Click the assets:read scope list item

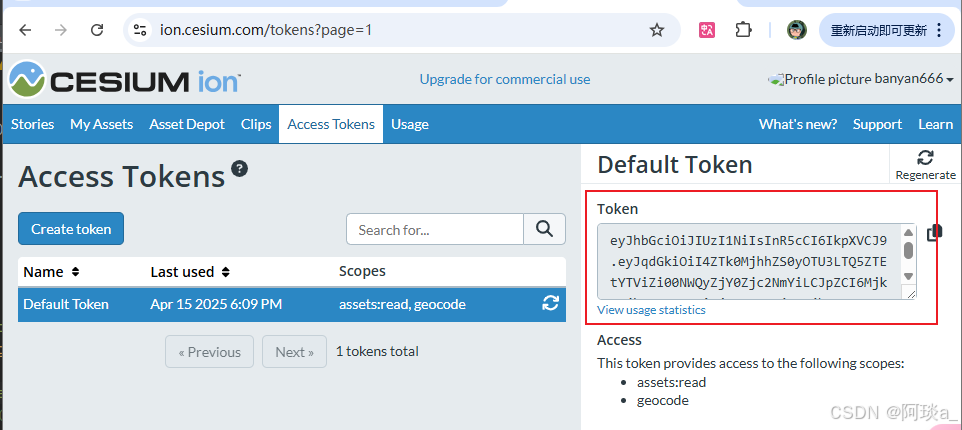click(x=671, y=382)
